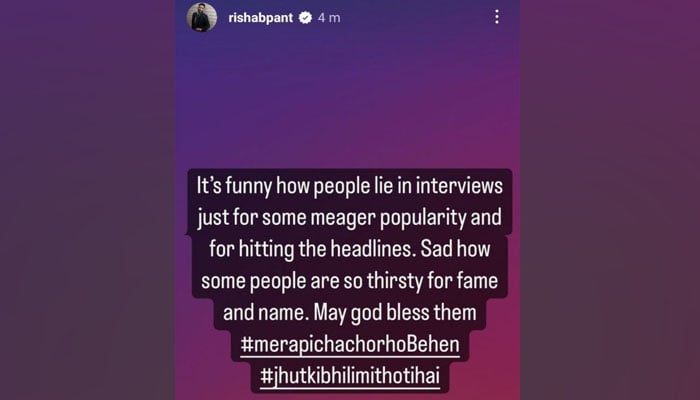The height and width of the screenshot is (400, 700).
Task: Tap the line 'just for some meager popularity and'
Action: point(350,217)
